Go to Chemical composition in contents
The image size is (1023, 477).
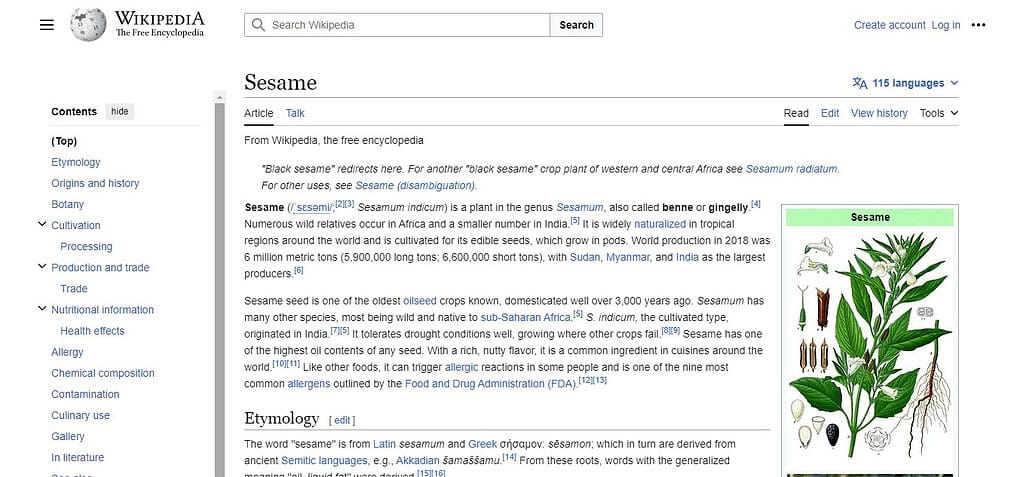coord(103,373)
